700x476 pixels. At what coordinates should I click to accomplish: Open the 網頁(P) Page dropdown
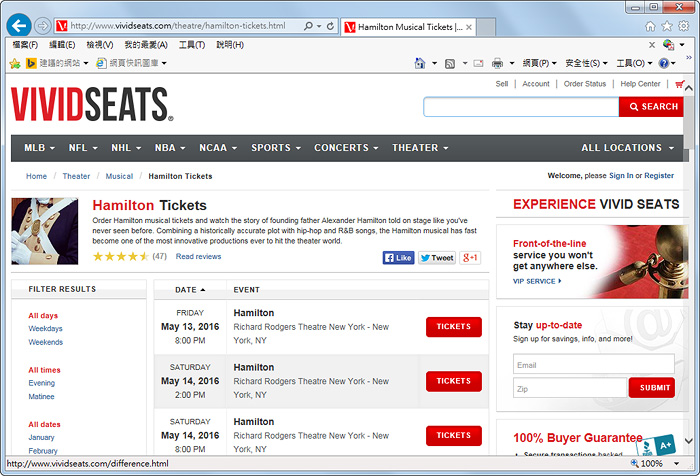point(540,63)
